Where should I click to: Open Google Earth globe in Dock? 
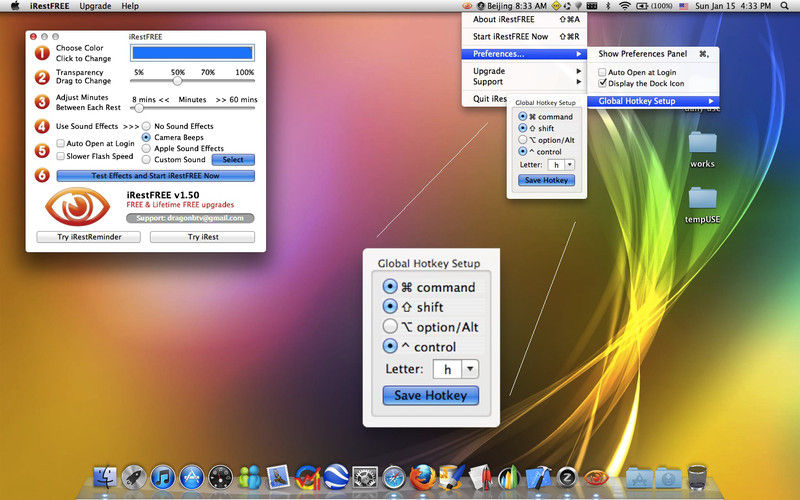(x=337, y=478)
